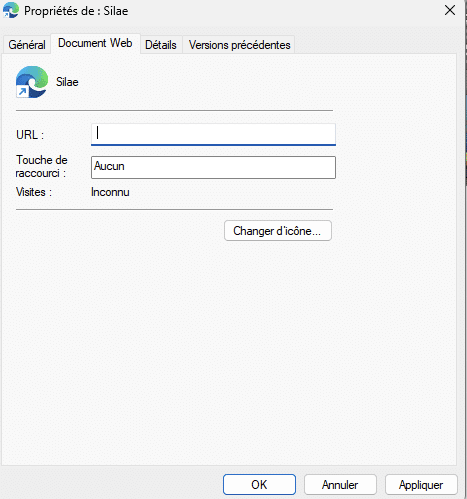Screen dimensions: 467x499
Task: Cancel changes with Annuler
Action: [340, 484]
